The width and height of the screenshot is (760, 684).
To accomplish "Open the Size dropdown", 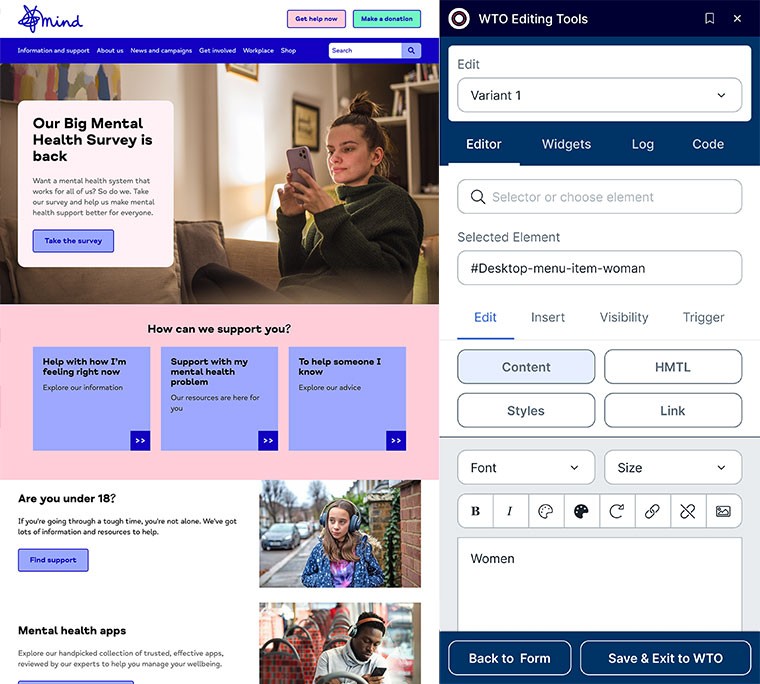I will pyautogui.click(x=673, y=467).
